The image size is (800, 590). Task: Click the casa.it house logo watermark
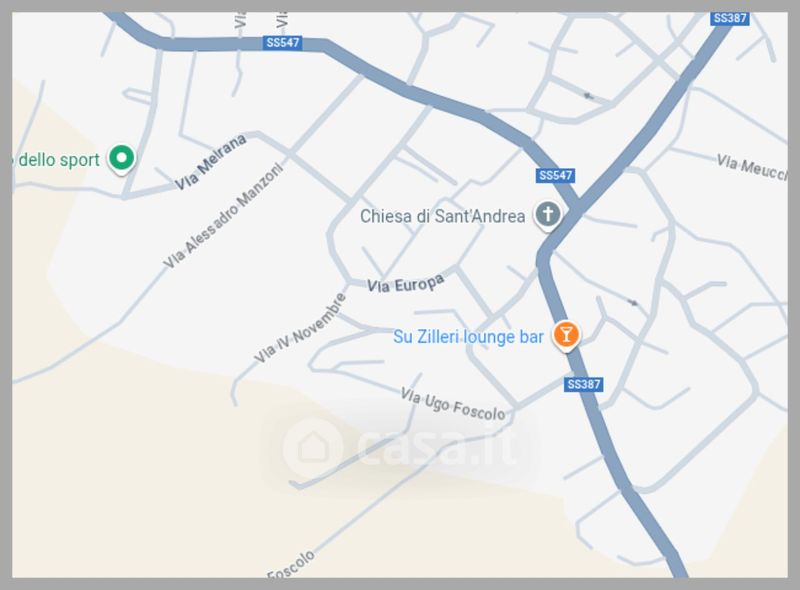tap(313, 447)
